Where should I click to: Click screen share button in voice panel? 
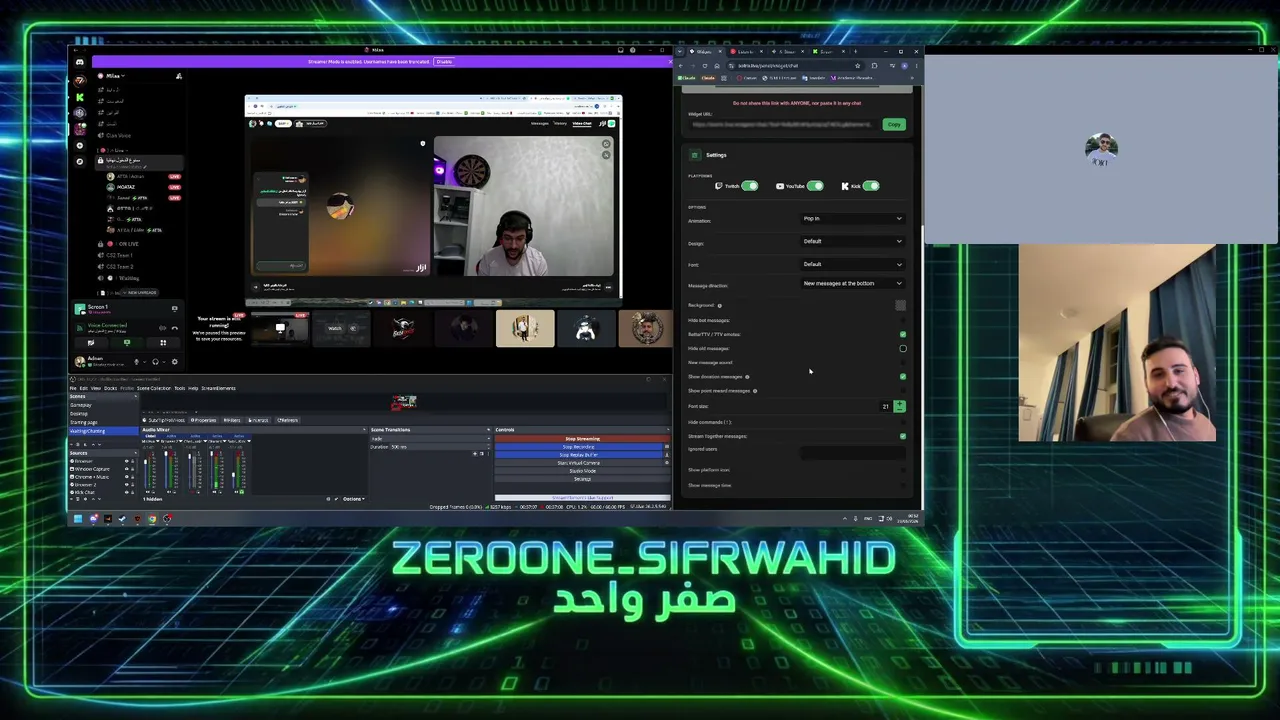(x=127, y=342)
